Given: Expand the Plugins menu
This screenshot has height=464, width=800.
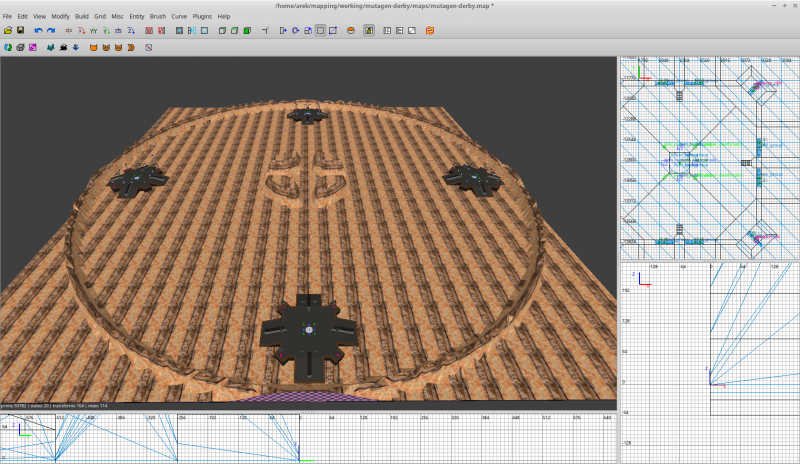Looking at the screenshot, I should point(203,17).
